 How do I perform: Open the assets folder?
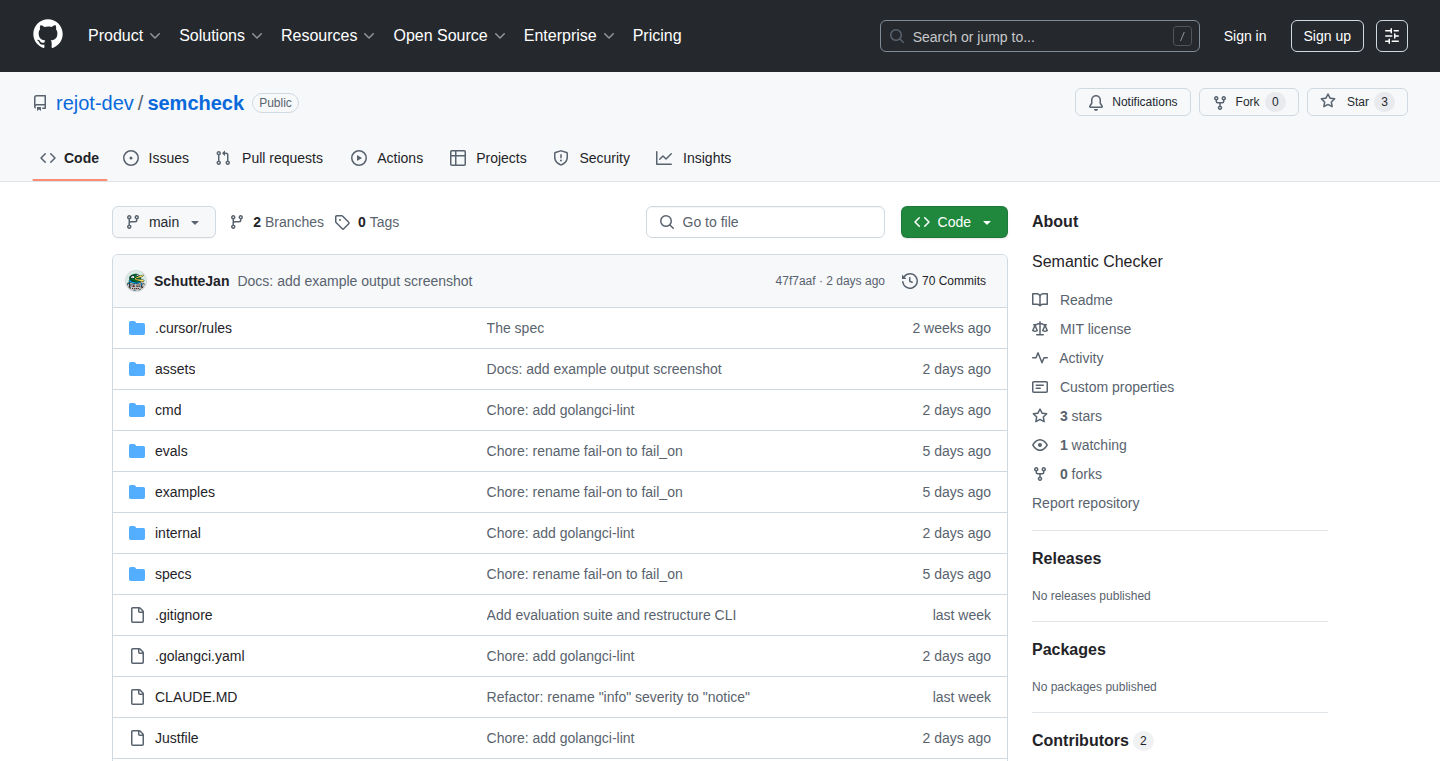point(175,369)
